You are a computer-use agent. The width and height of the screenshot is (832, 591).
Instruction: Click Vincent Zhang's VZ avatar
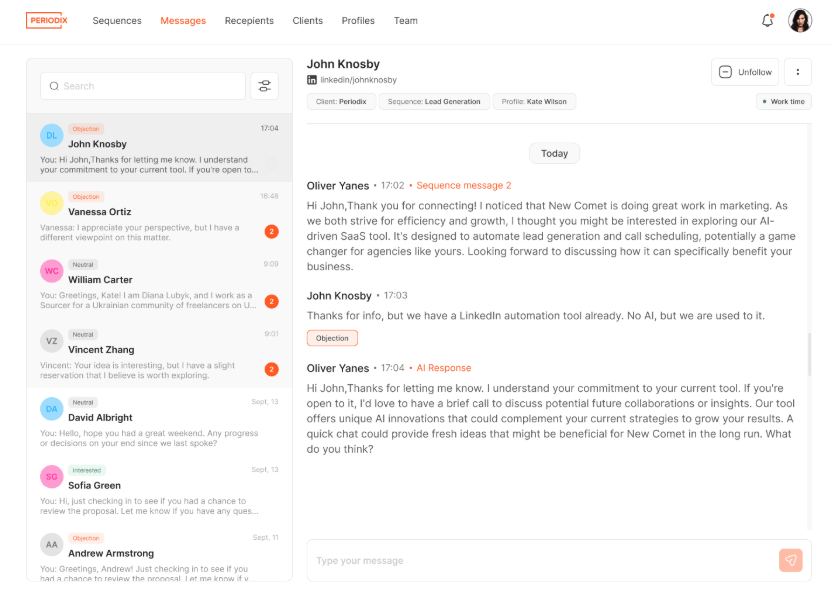tap(51, 341)
